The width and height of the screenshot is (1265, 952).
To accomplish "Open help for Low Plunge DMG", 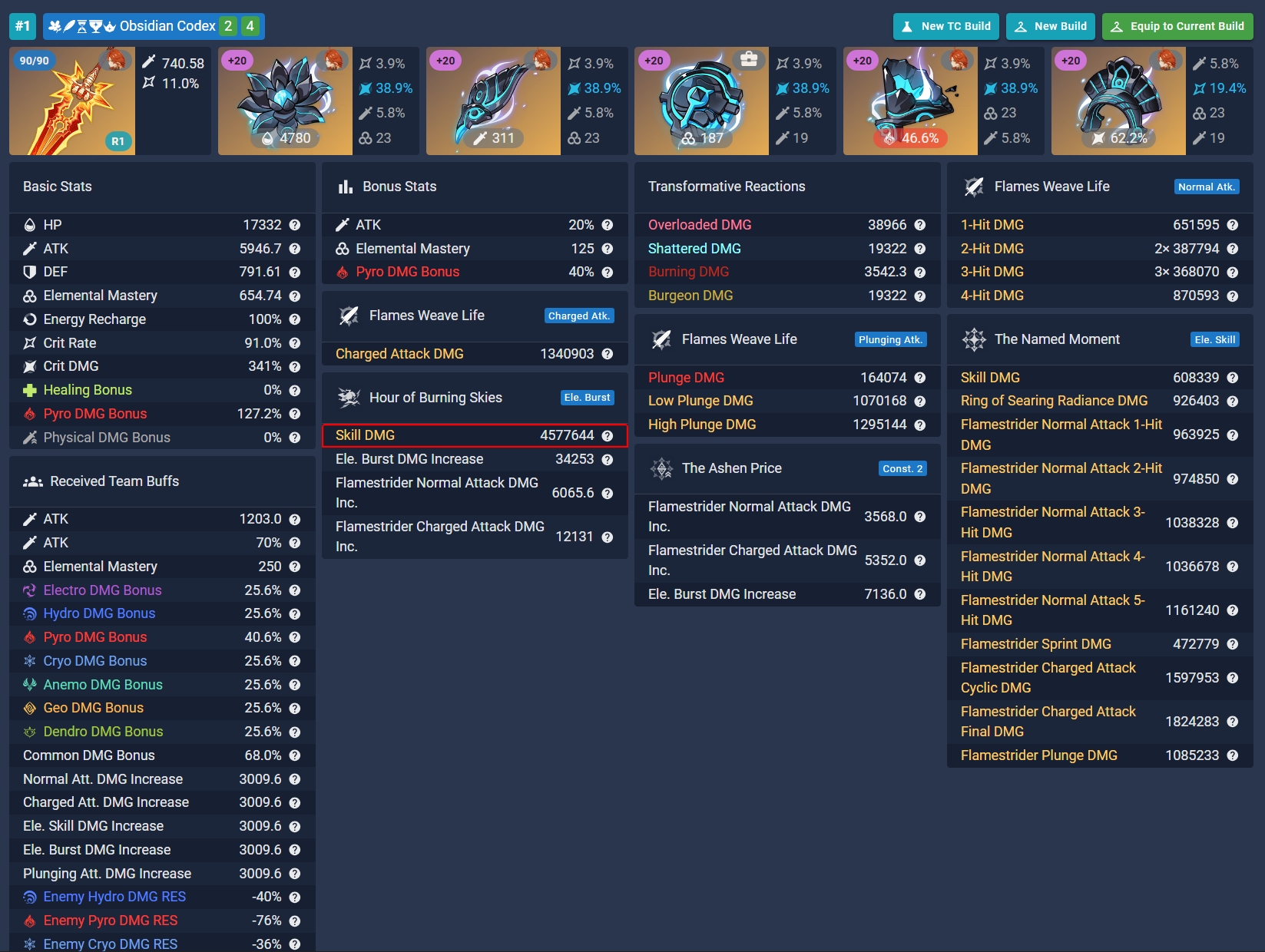I will pos(920,401).
